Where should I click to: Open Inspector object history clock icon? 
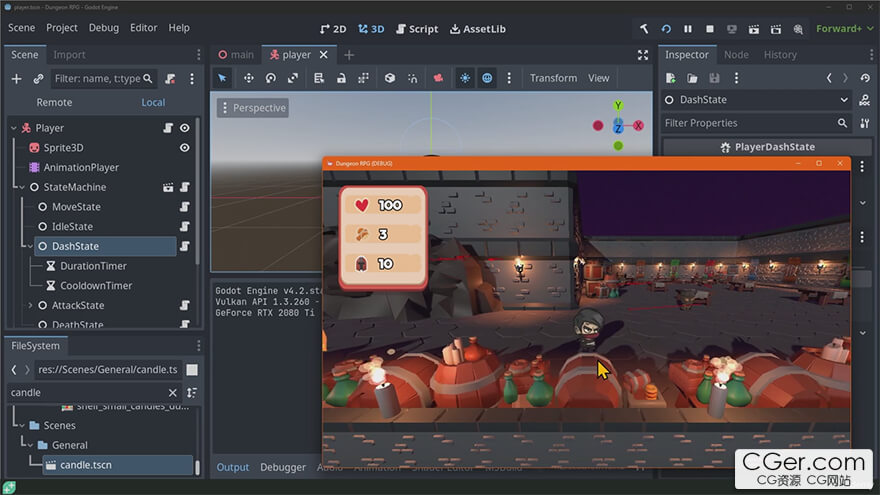(865, 78)
